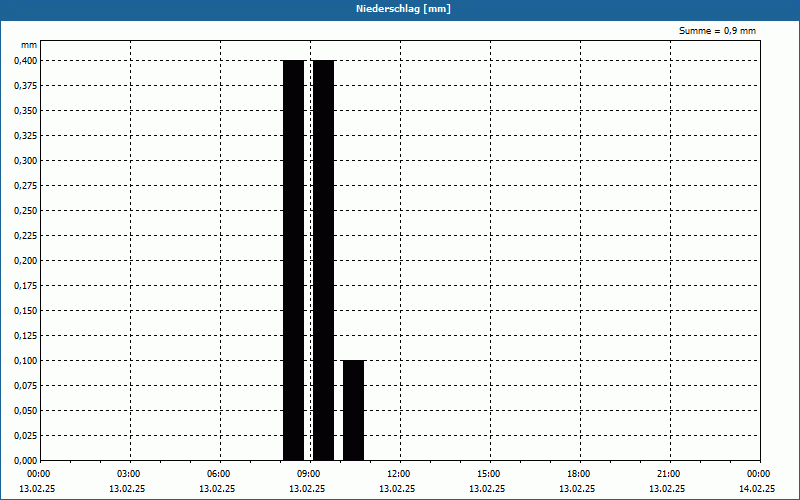
Task: Click the first 0,400 mm precipitation bar
Action: [294, 260]
